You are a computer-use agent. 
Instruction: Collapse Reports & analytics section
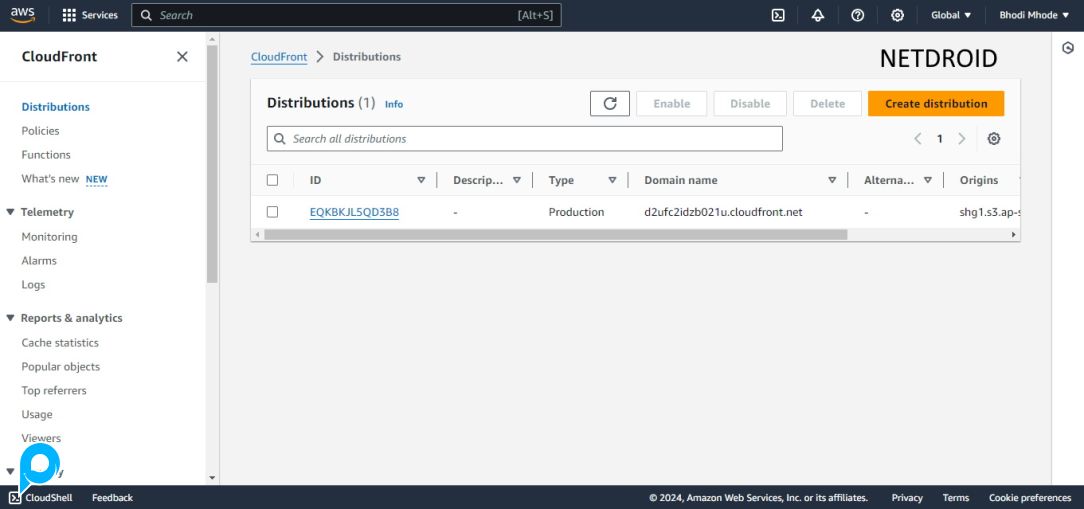[10, 318]
